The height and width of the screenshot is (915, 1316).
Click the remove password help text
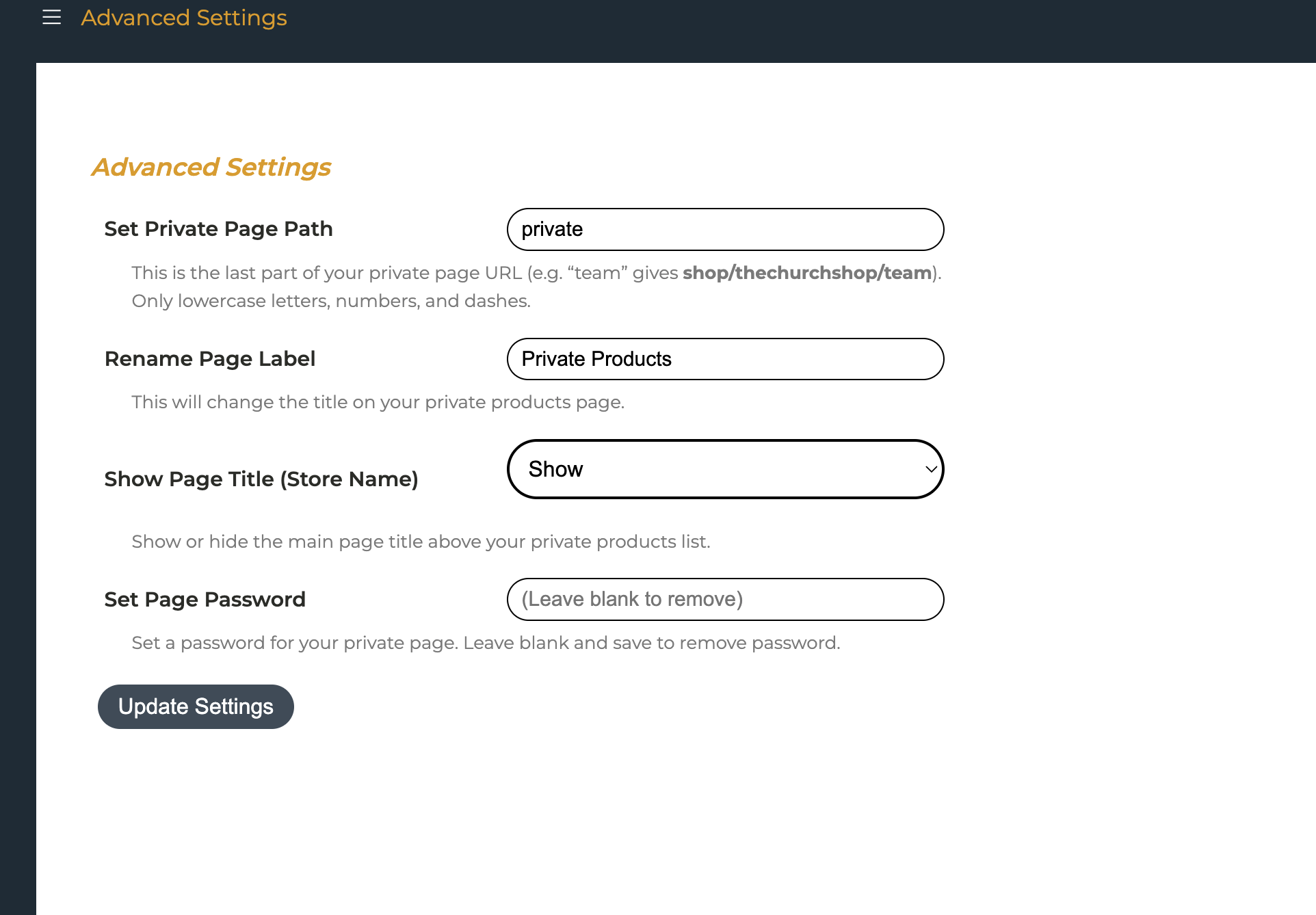point(486,643)
